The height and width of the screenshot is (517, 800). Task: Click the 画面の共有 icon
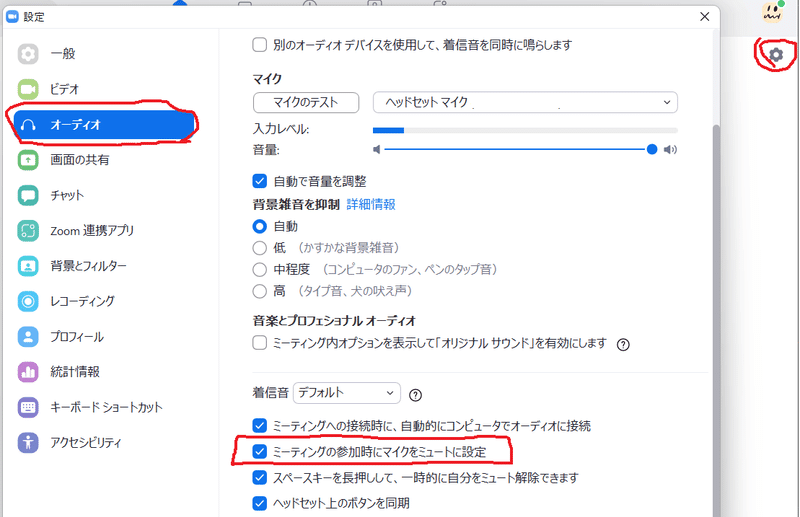pyautogui.click(x=28, y=160)
